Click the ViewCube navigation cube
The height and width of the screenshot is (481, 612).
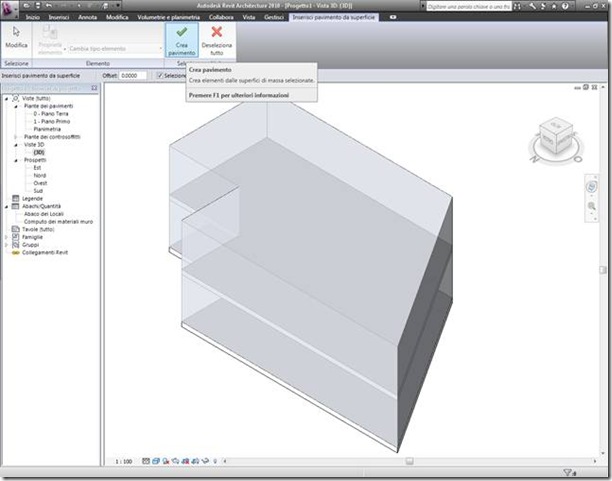556,136
